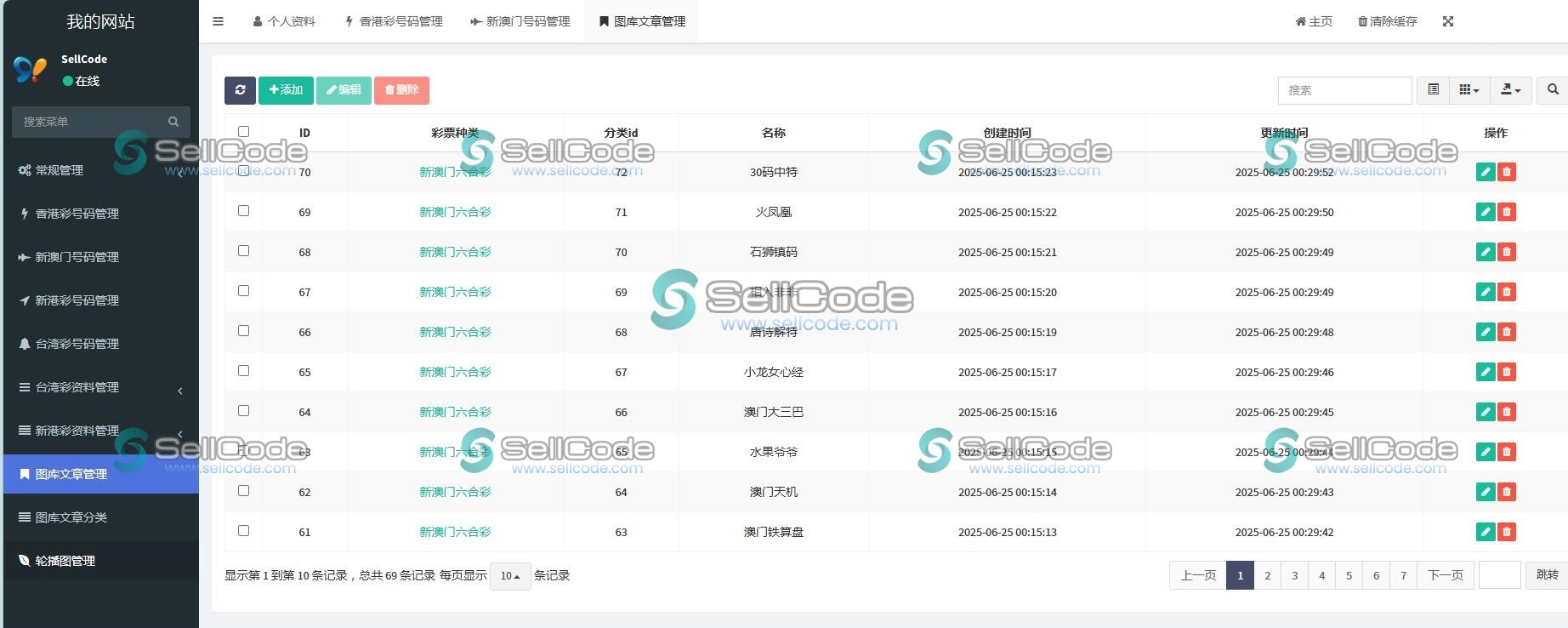
Task: Select 图库文章管理 top tab
Action: tap(641, 21)
